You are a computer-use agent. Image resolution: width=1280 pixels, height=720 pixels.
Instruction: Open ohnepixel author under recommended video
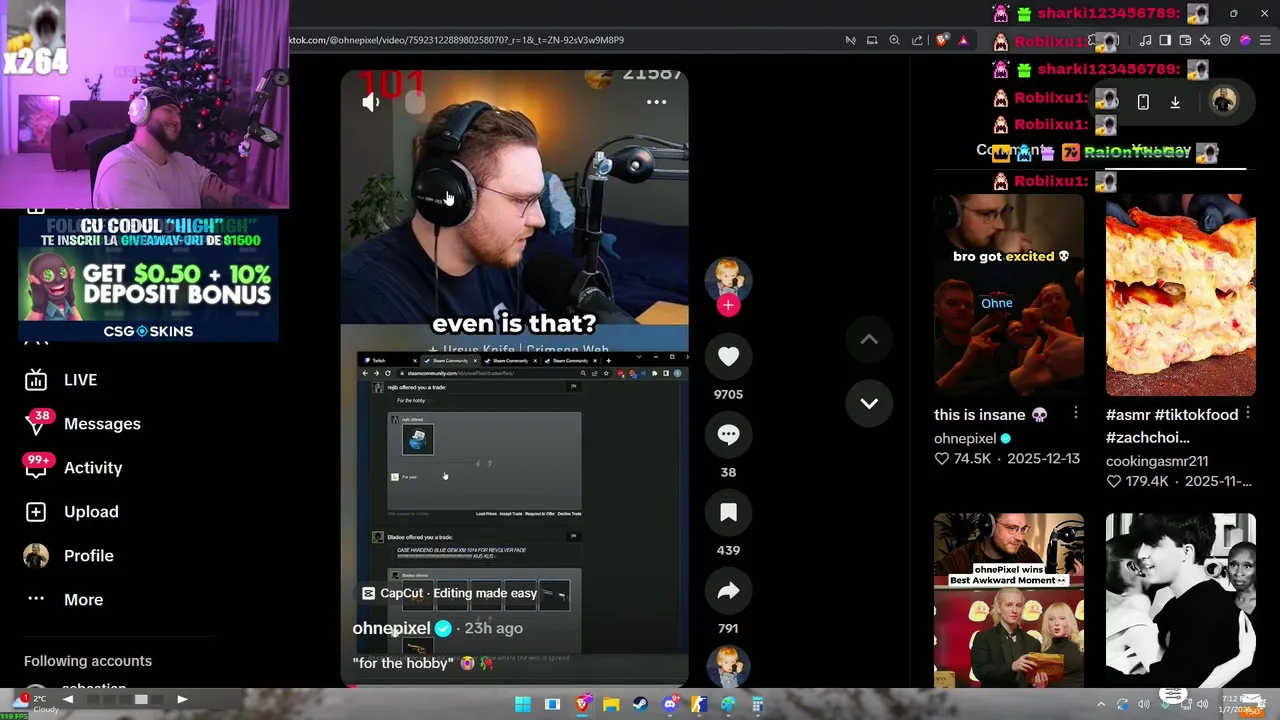tap(965, 438)
